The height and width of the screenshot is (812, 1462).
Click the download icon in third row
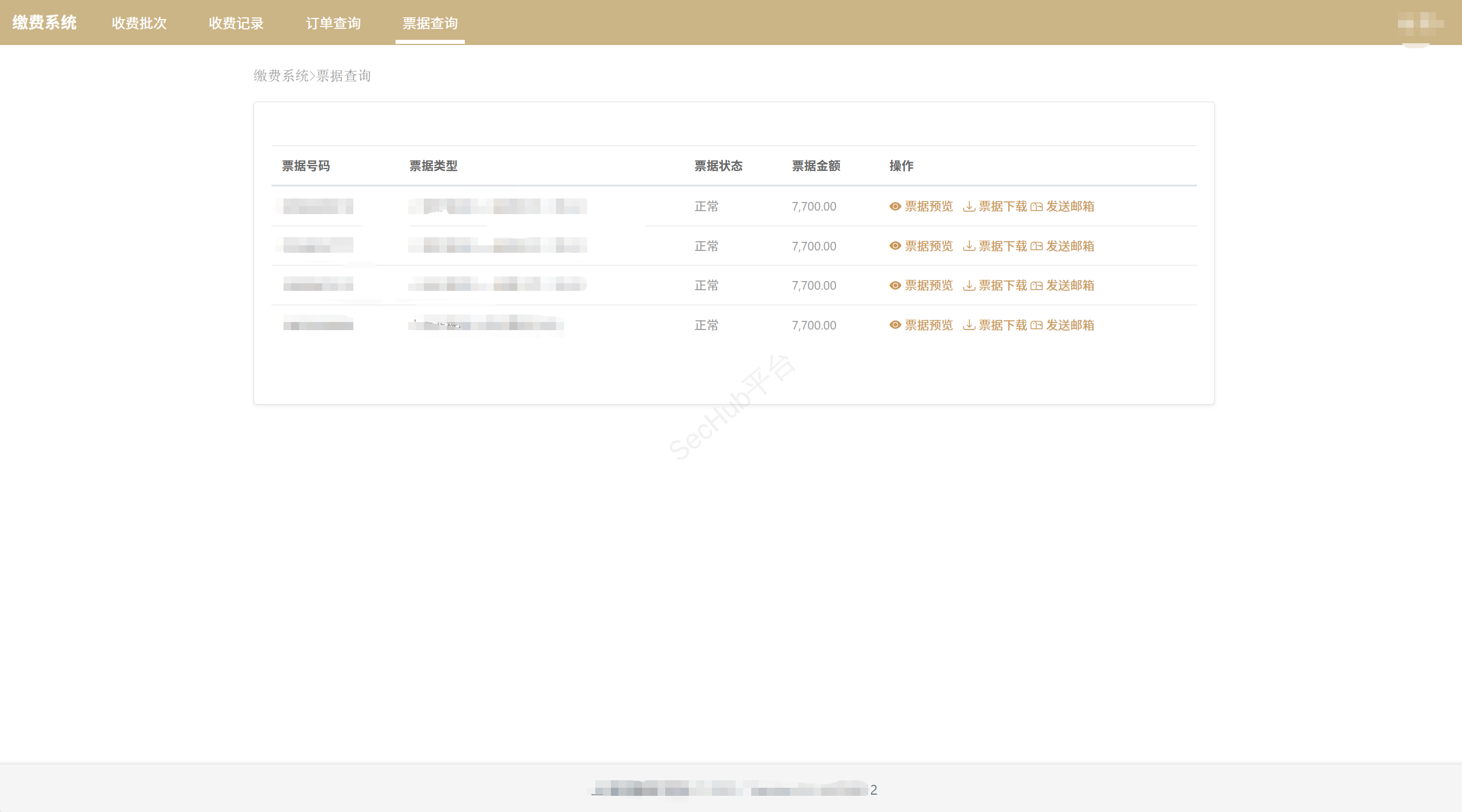pyautogui.click(x=969, y=286)
